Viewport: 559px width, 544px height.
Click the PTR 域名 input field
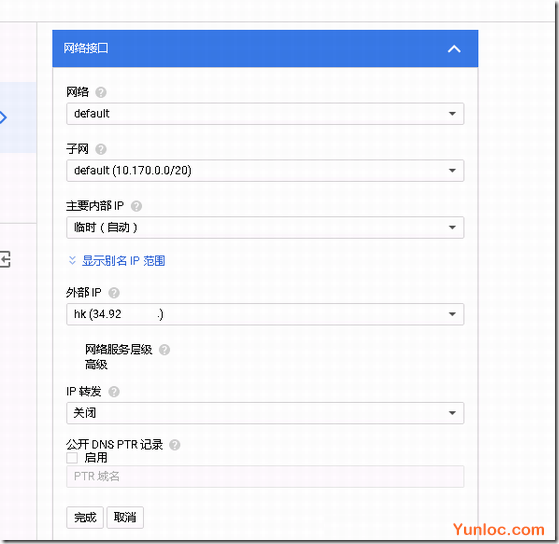265,476
